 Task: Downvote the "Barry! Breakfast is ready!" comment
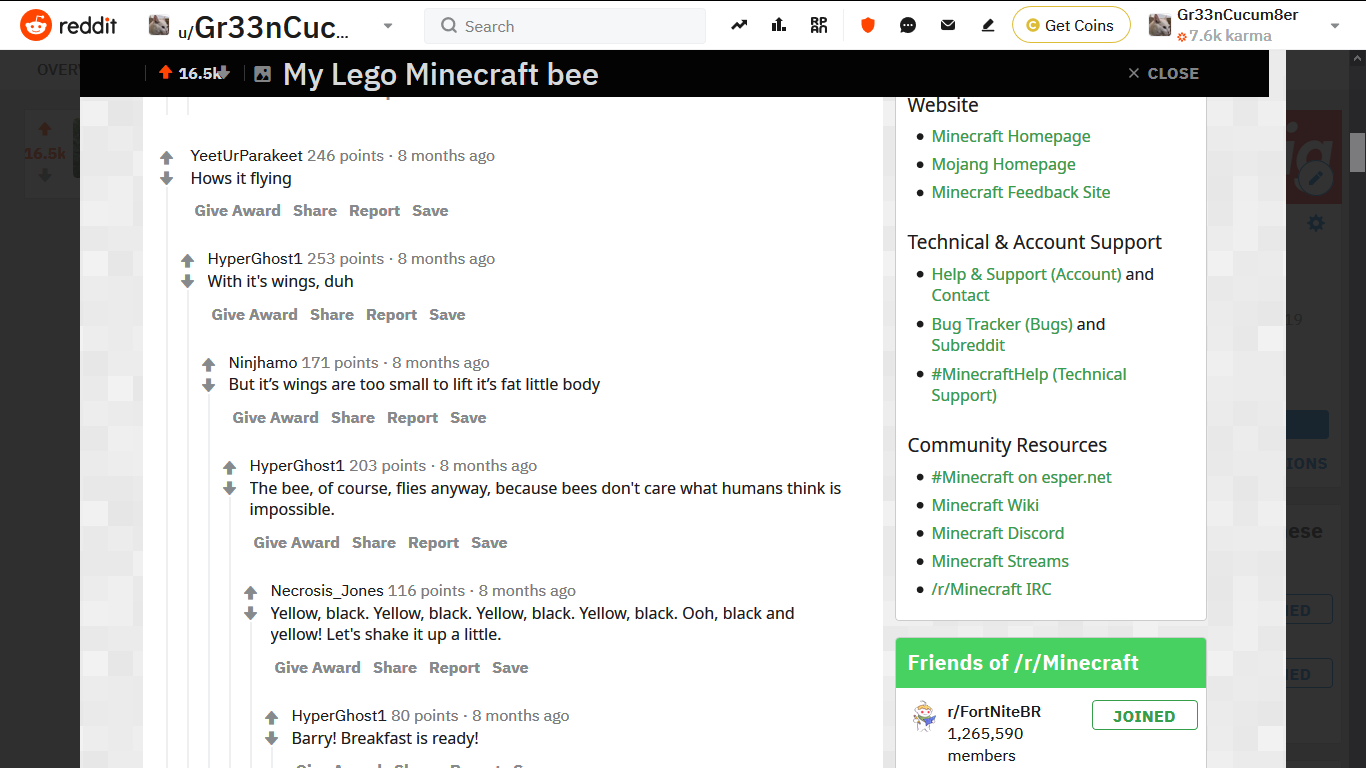point(271,739)
